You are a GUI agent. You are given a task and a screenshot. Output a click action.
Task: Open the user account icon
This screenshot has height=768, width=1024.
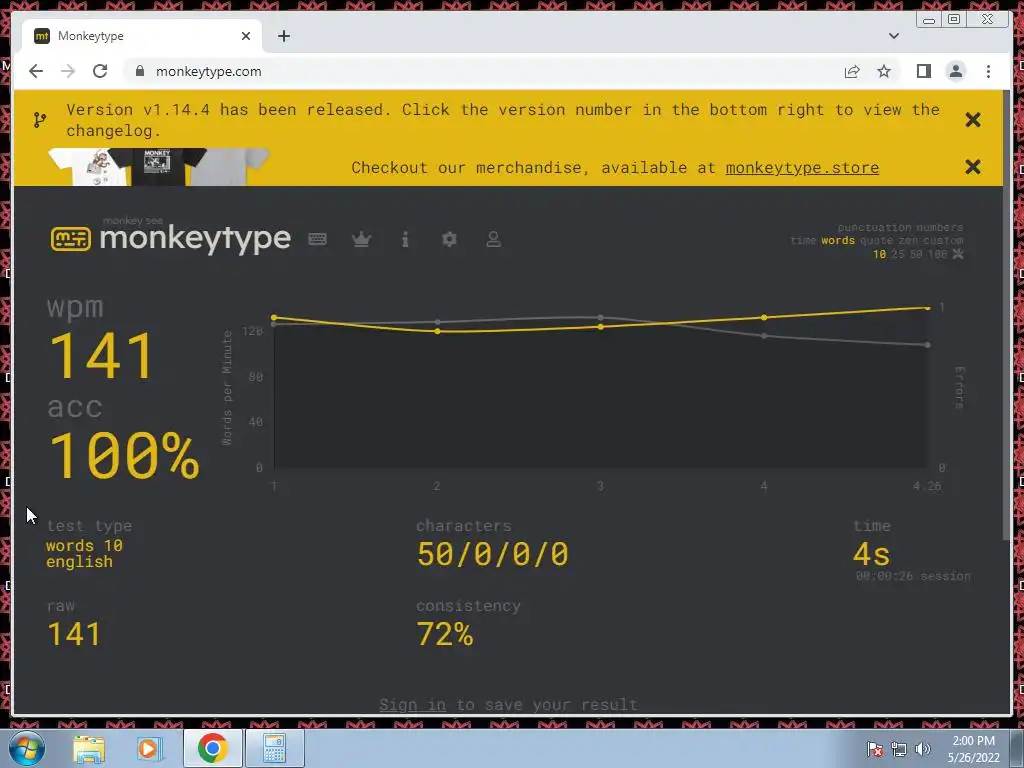pyautogui.click(x=494, y=239)
